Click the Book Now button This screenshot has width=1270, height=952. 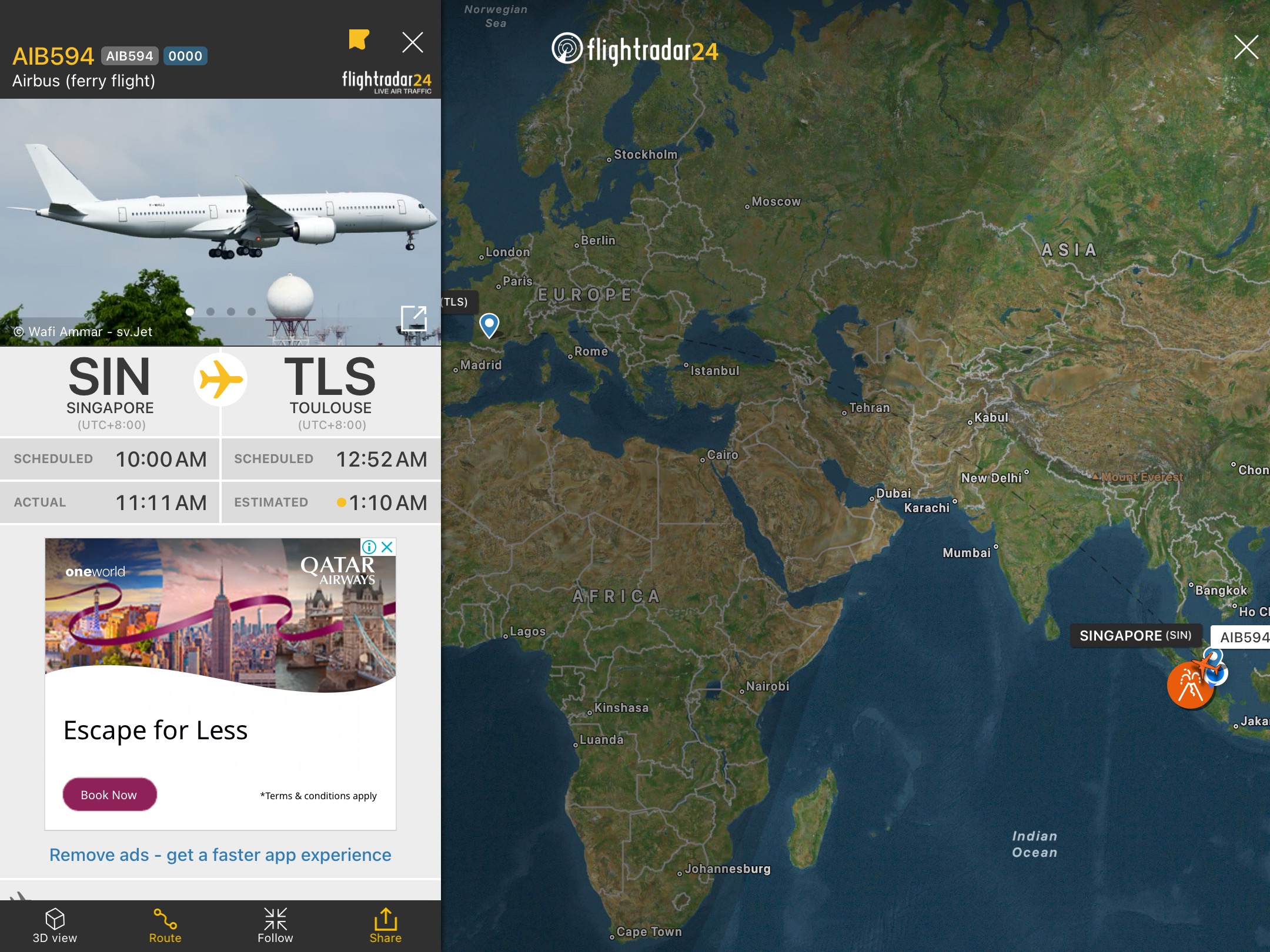pos(109,795)
